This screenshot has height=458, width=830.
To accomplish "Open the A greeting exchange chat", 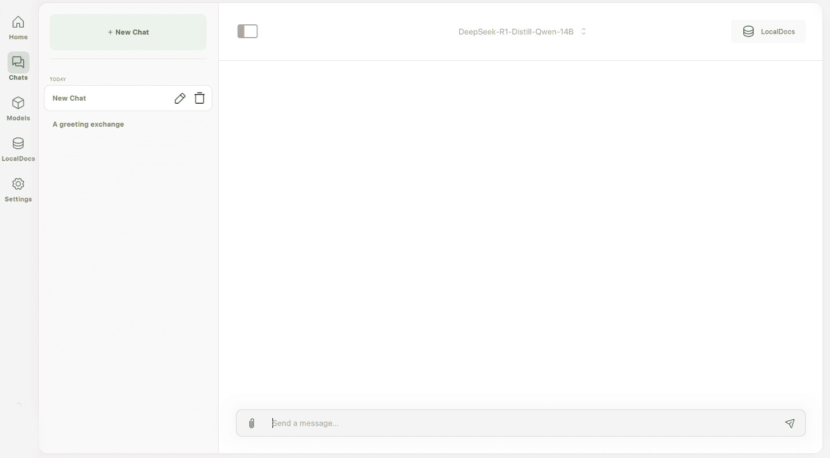I will tap(88, 124).
